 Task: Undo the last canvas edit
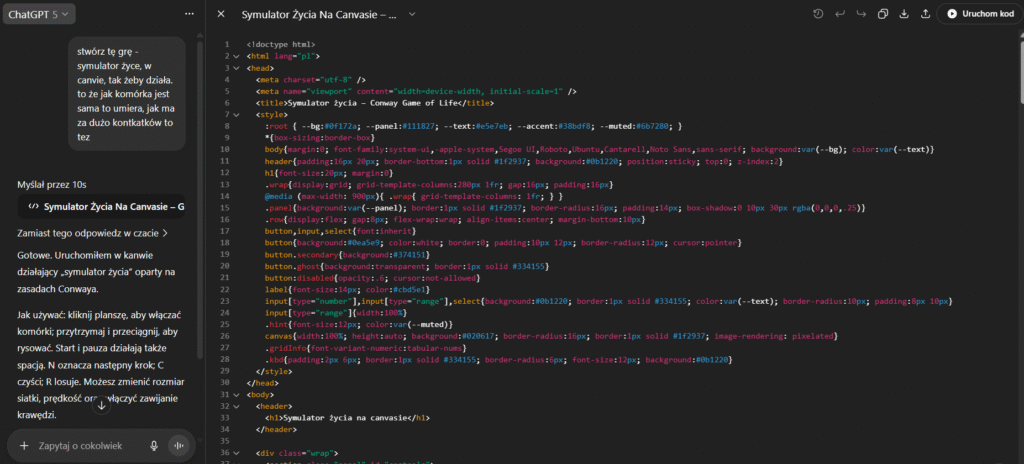[840, 14]
